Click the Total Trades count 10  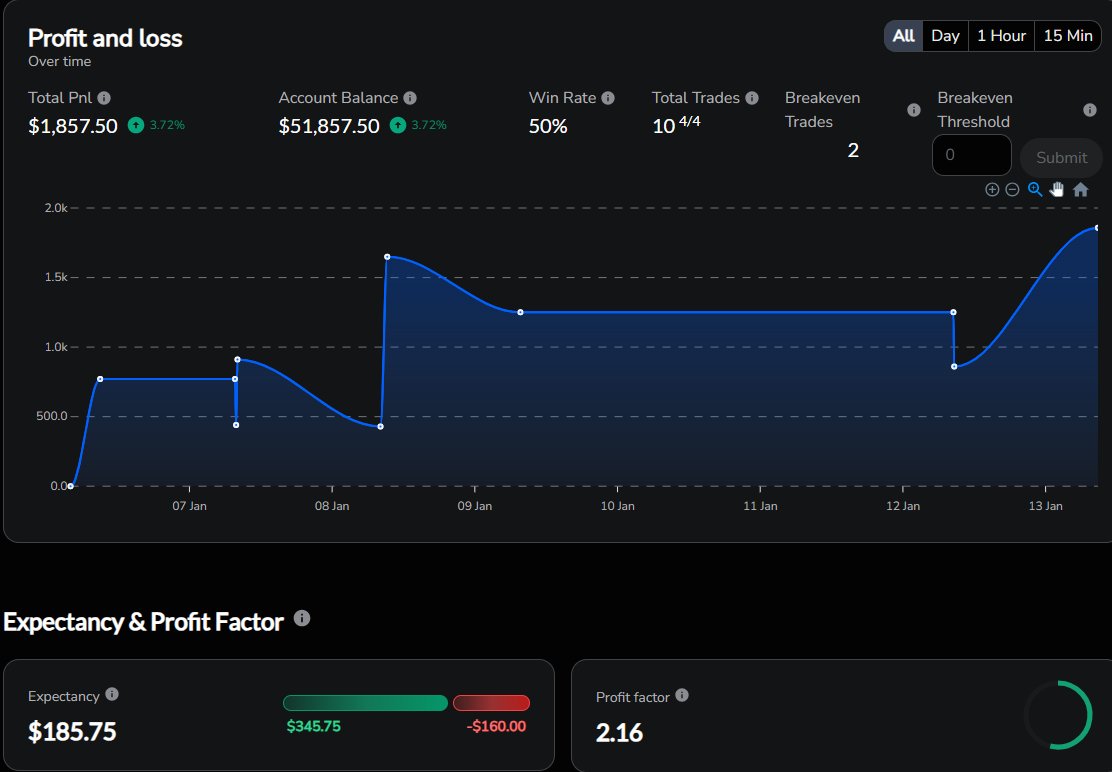[x=664, y=127]
